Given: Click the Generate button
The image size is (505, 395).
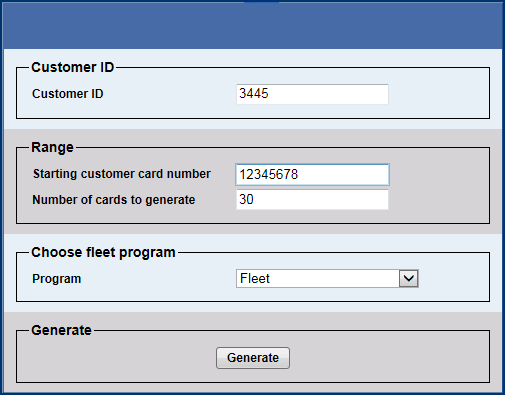Looking at the screenshot, I should tap(253, 358).
